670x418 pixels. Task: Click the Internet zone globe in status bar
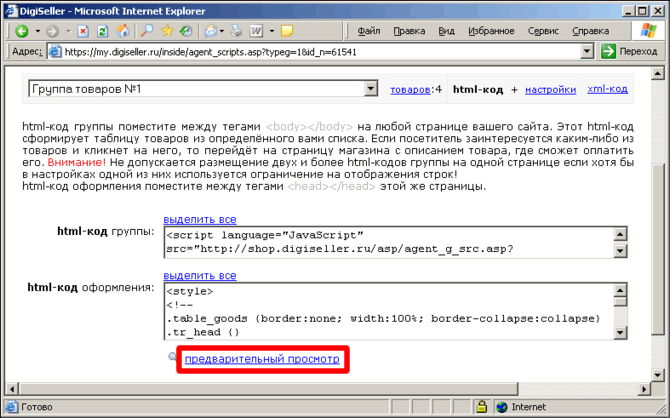pos(502,407)
